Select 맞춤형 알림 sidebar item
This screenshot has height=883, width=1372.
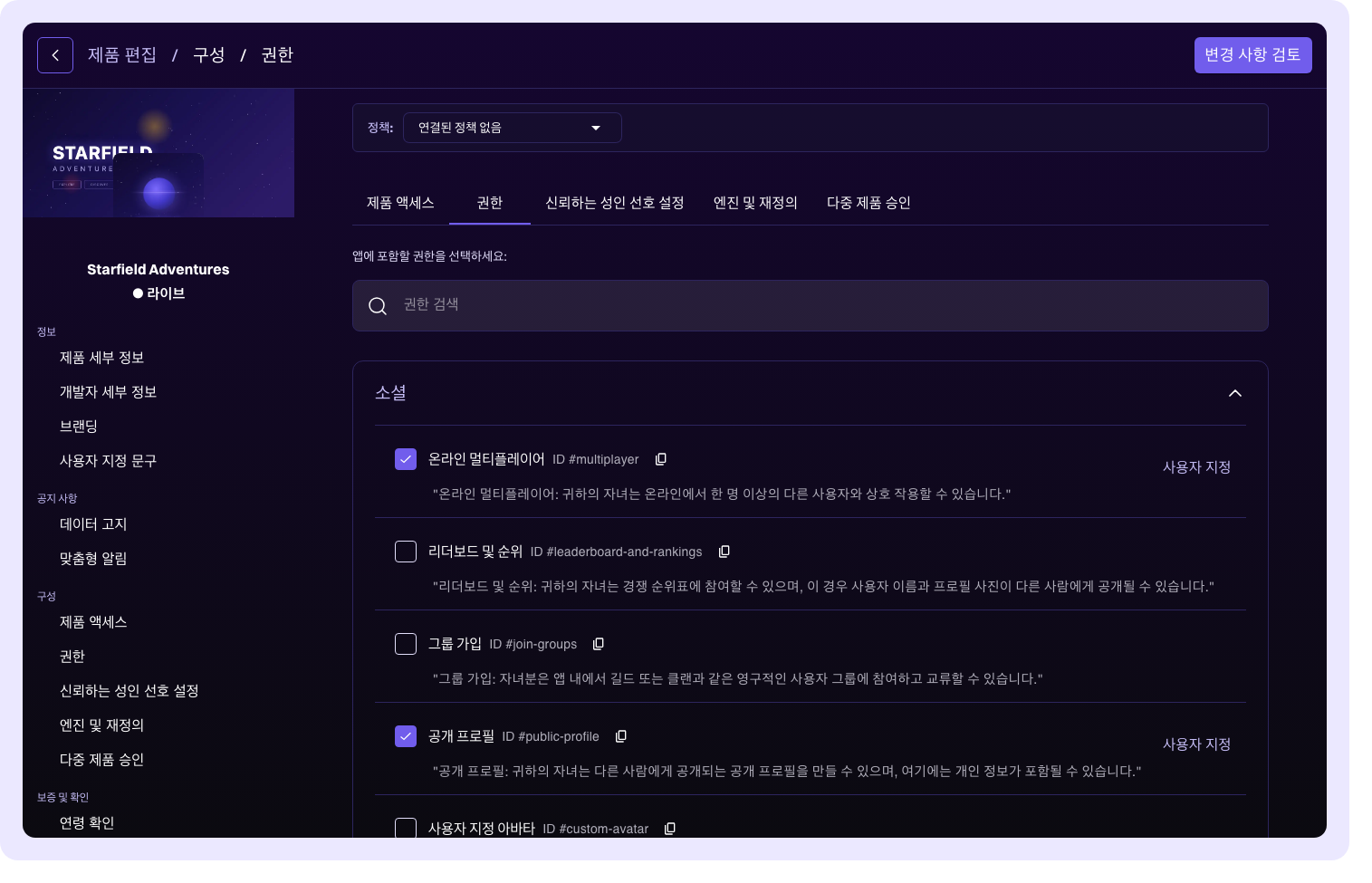pos(93,559)
